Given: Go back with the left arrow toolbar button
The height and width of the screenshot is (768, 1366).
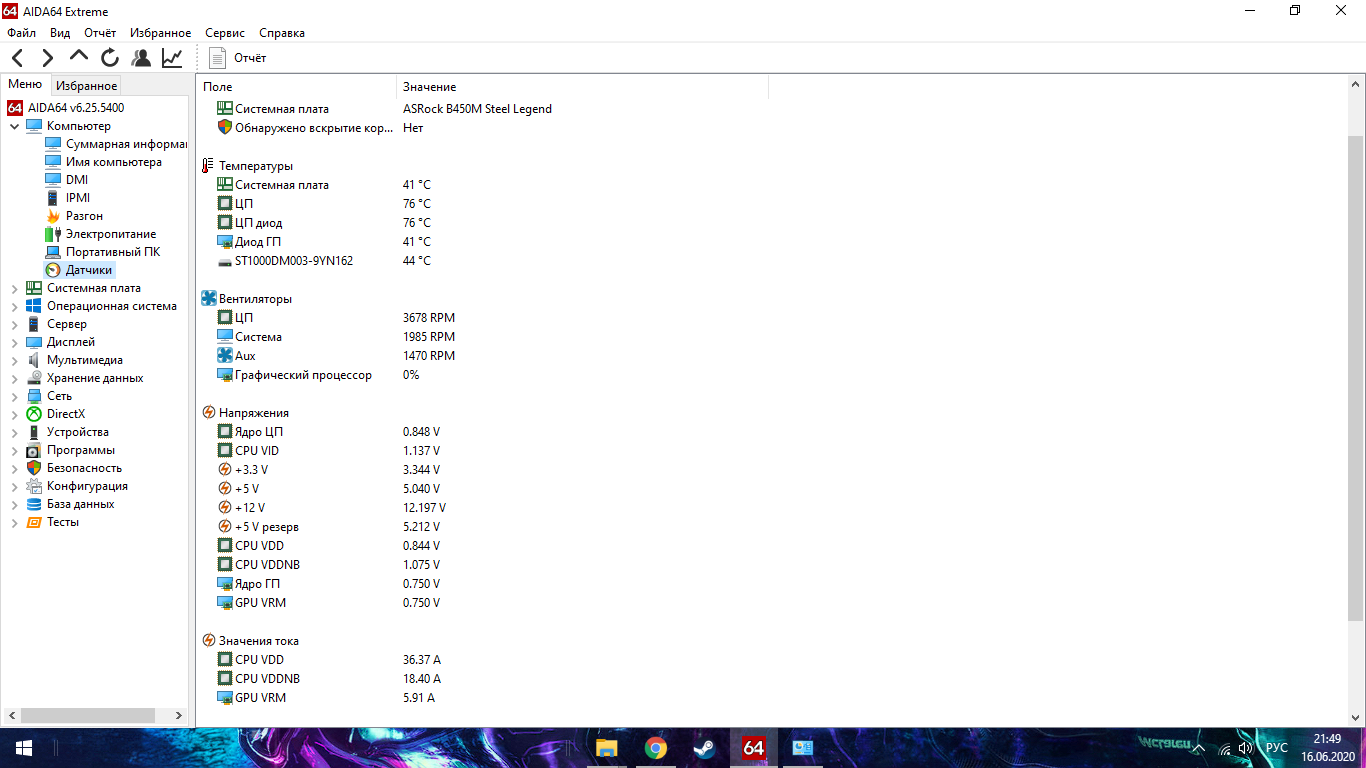Looking at the screenshot, I should [18, 58].
